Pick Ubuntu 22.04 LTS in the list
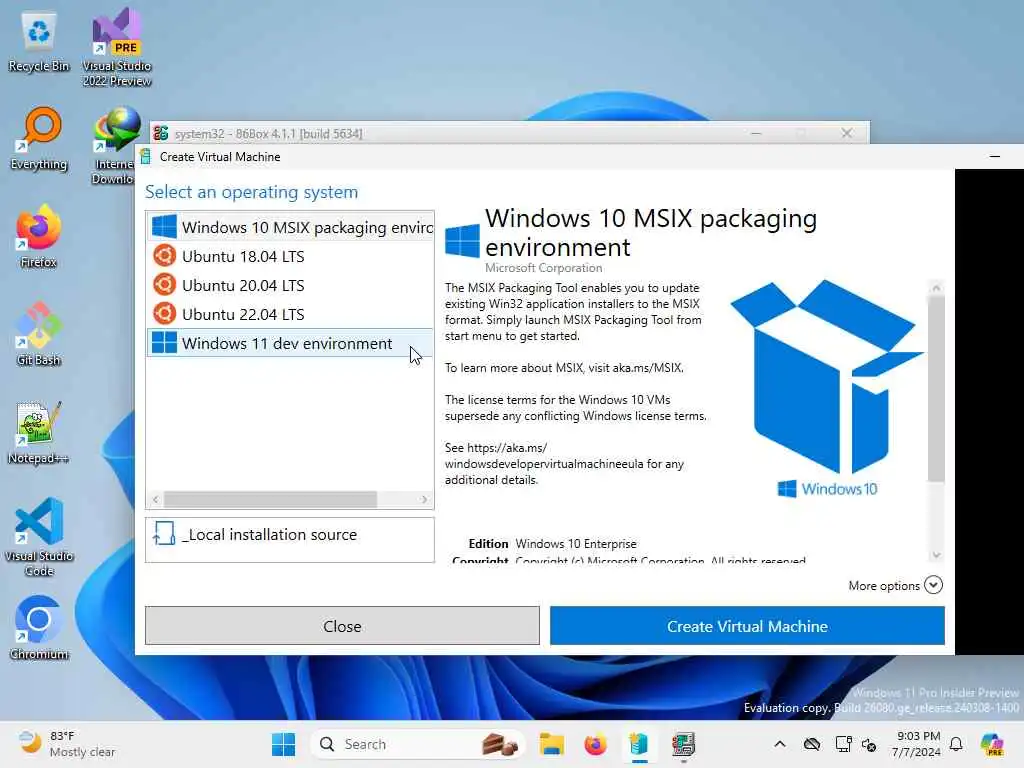Screen dimensions: 1024x768 click(289, 314)
